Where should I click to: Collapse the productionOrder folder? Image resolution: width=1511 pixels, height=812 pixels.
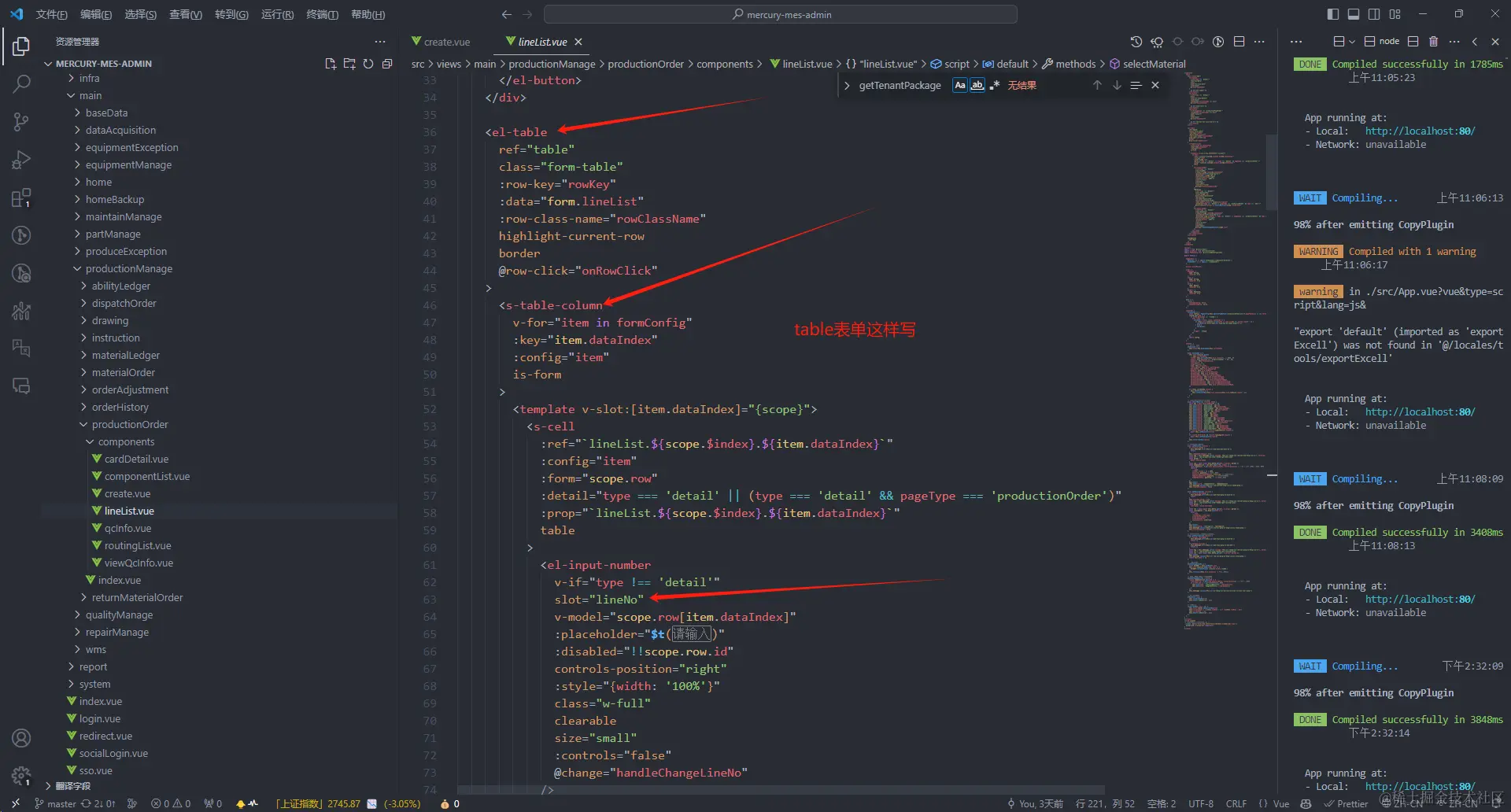tap(130, 425)
